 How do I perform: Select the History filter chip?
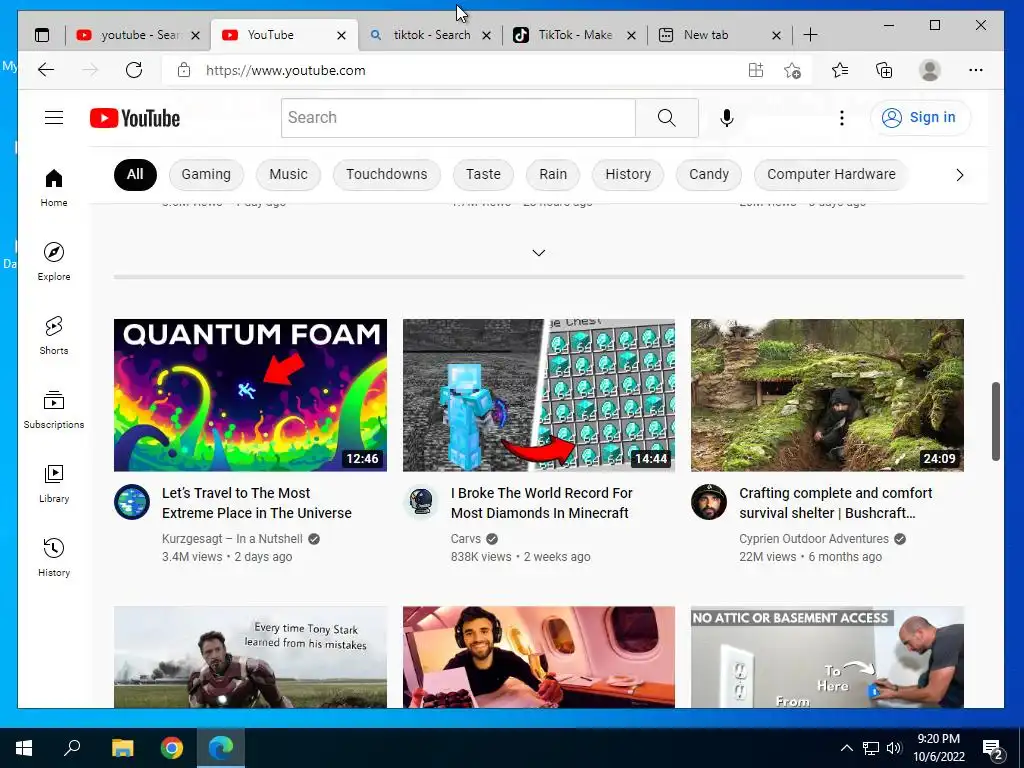click(x=628, y=174)
